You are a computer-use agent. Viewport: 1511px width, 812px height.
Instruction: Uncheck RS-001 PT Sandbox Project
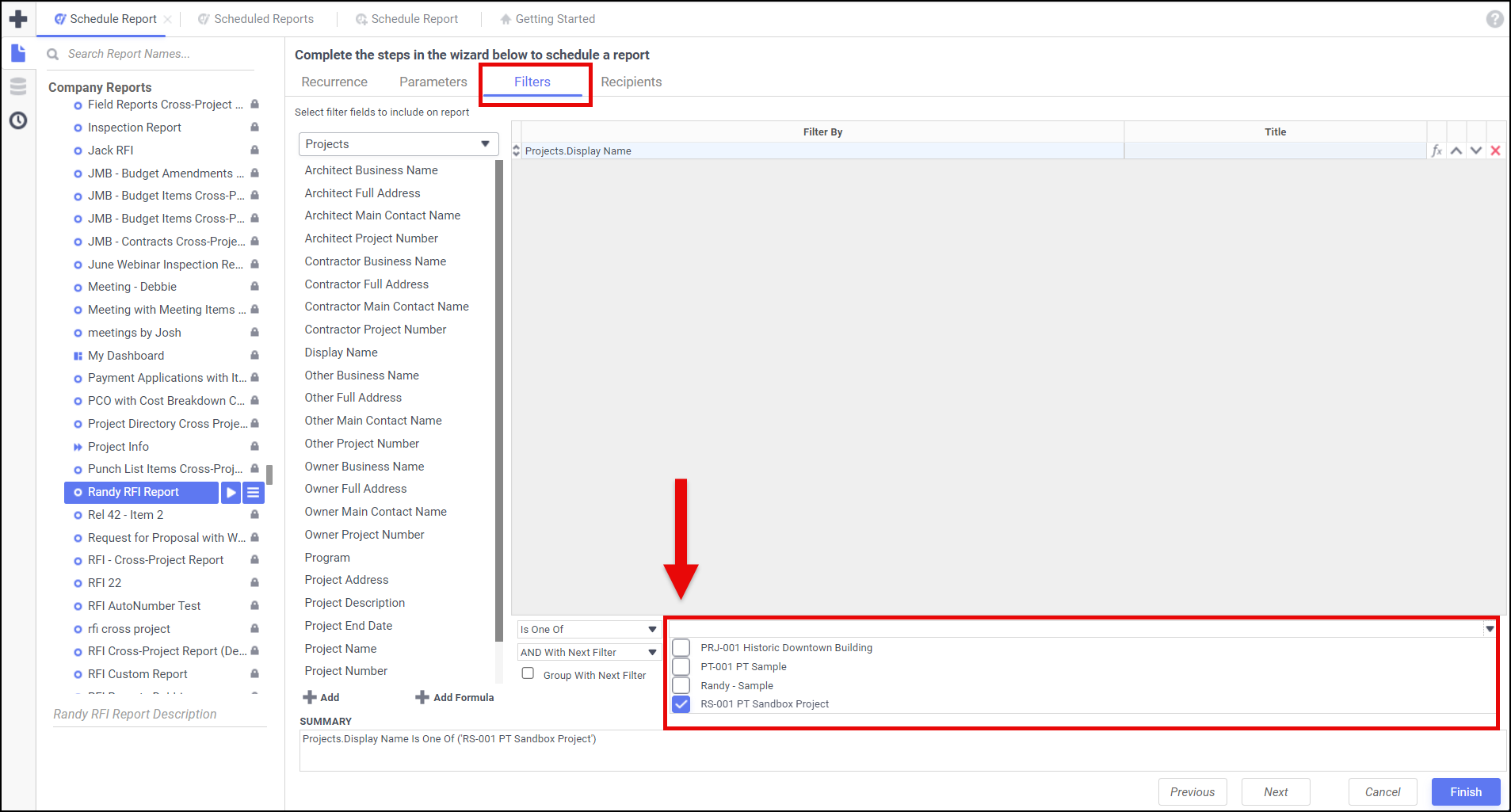pyautogui.click(x=681, y=703)
